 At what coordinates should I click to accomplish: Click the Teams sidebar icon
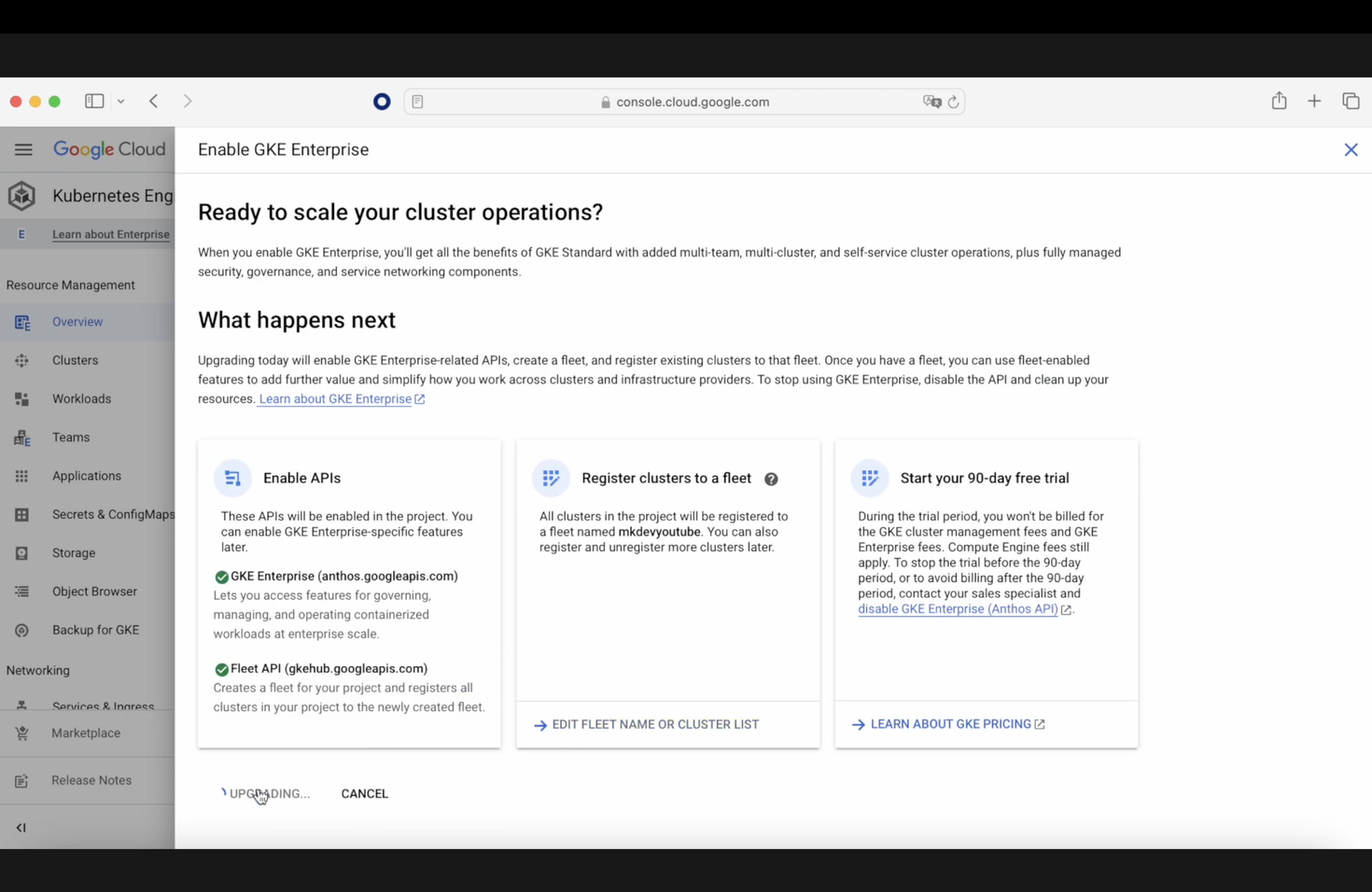click(22, 438)
